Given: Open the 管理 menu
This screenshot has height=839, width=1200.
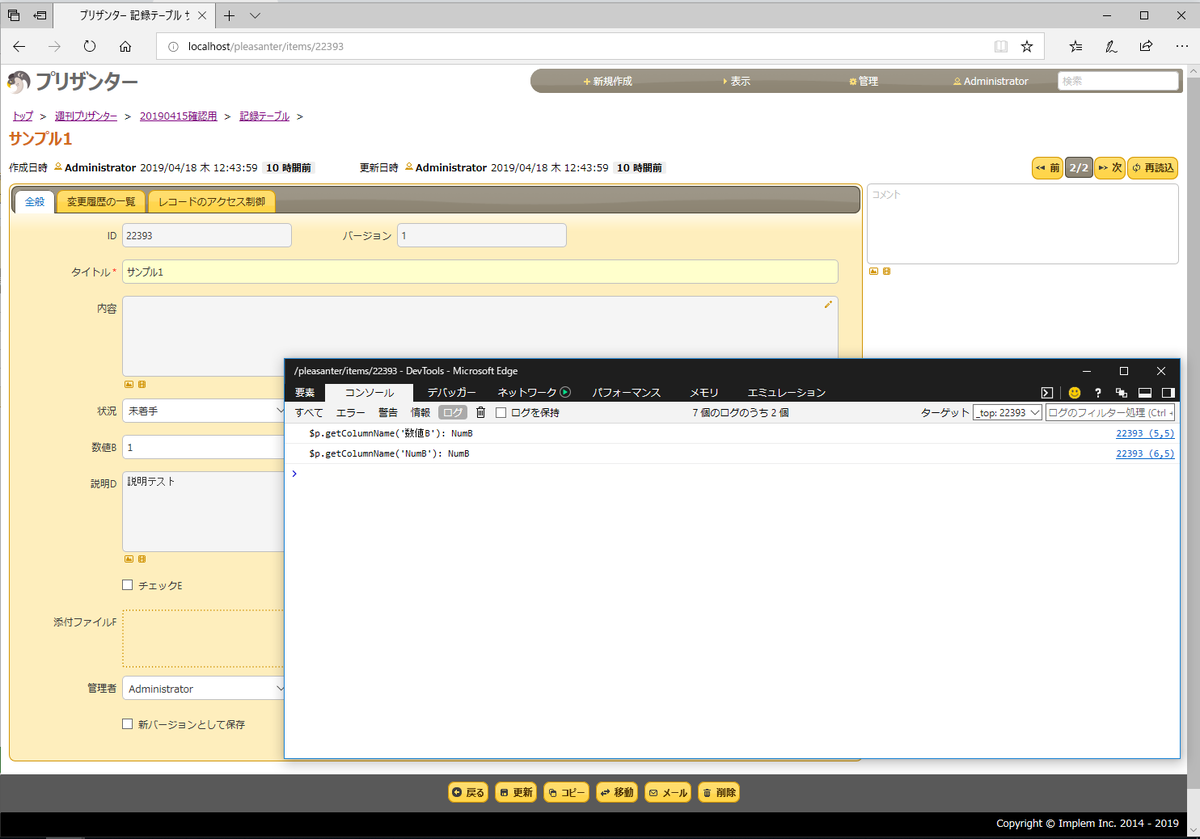Looking at the screenshot, I should click(863, 81).
